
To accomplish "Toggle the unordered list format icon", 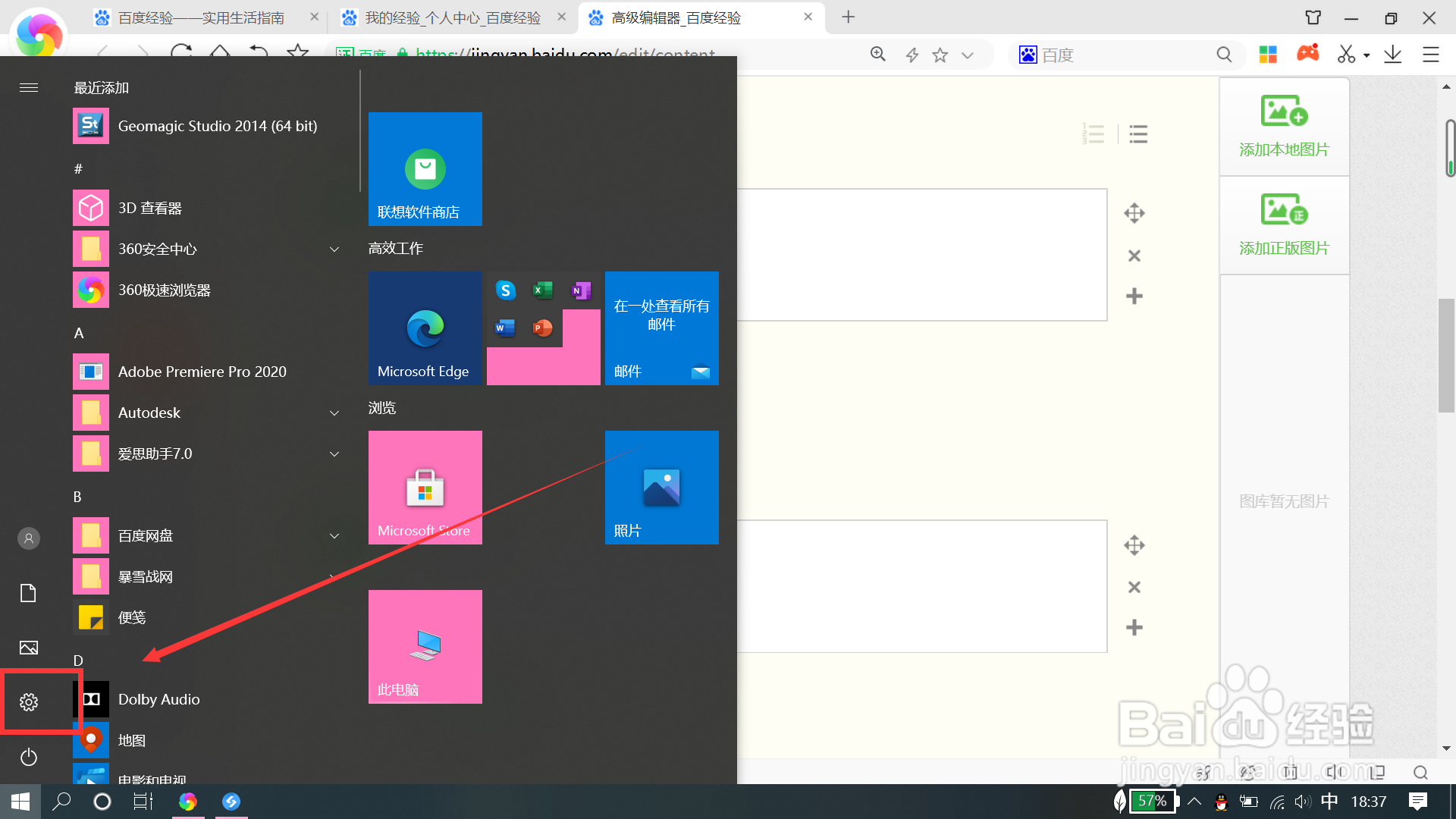I will coord(1138,134).
